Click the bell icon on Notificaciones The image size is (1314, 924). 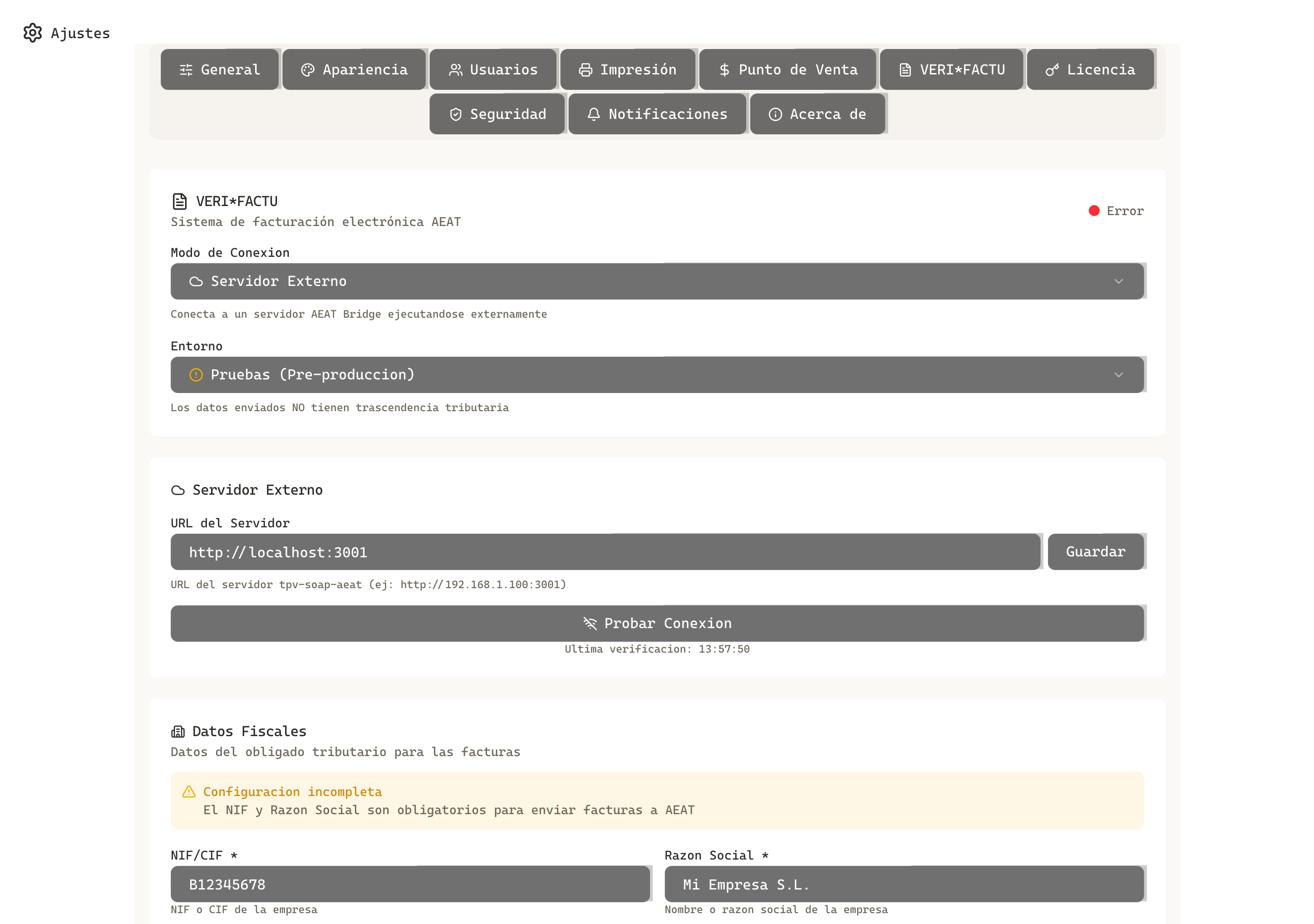click(593, 114)
